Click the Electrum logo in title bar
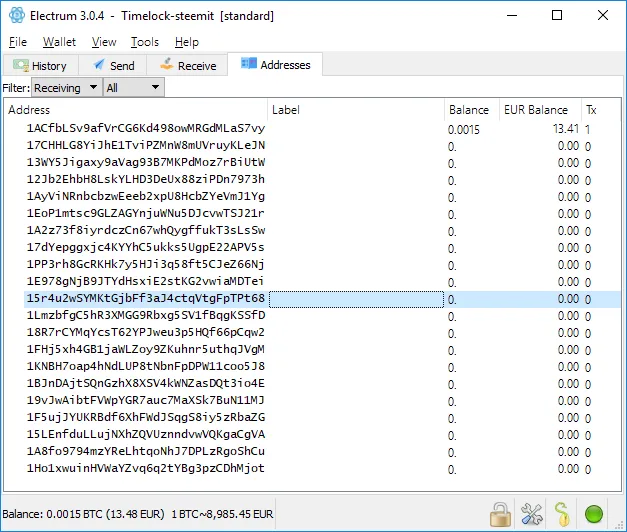 point(17,16)
